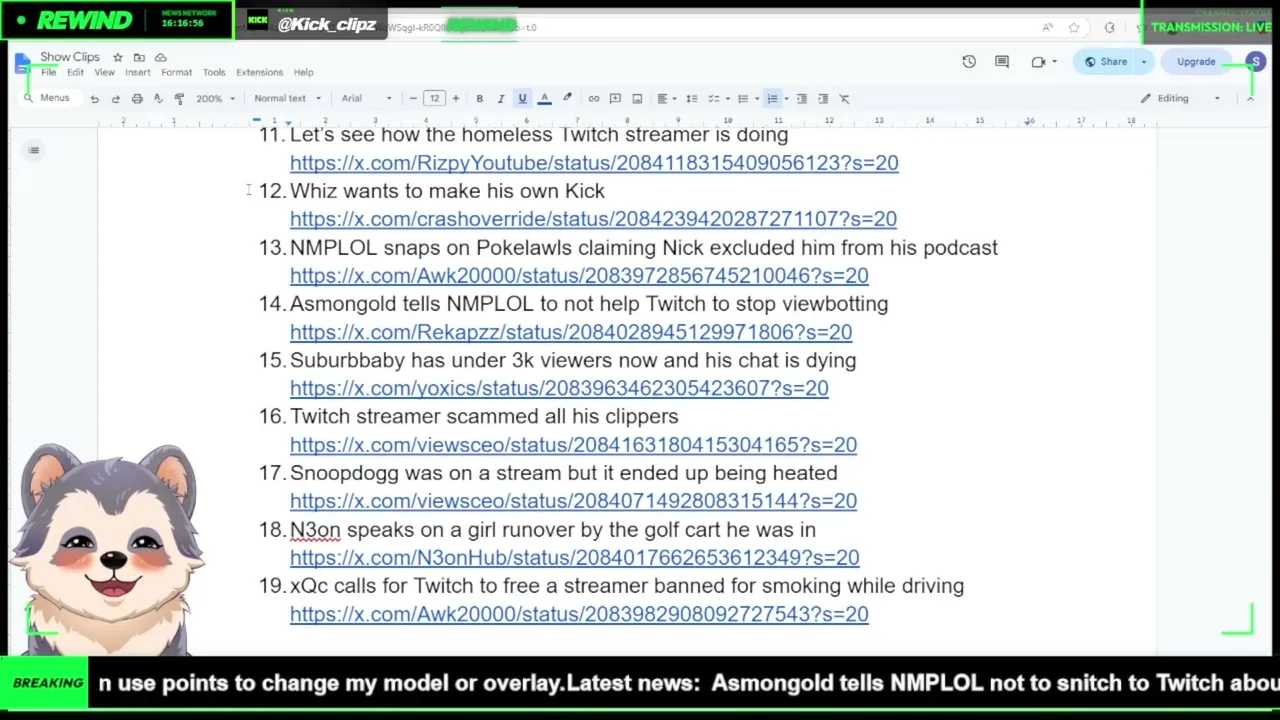
Task: Open the Normal text style dropdown
Action: [x=287, y=98]
